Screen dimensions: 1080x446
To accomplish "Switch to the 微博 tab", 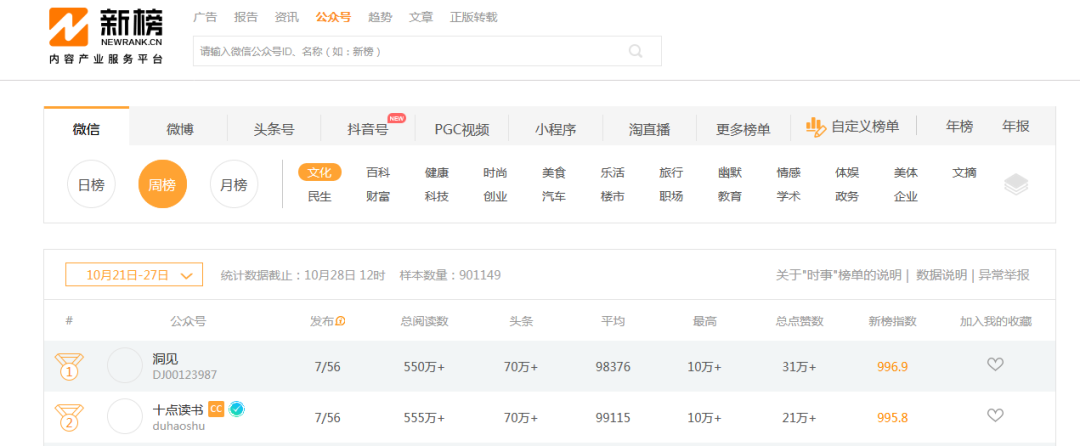I will 180,129.
